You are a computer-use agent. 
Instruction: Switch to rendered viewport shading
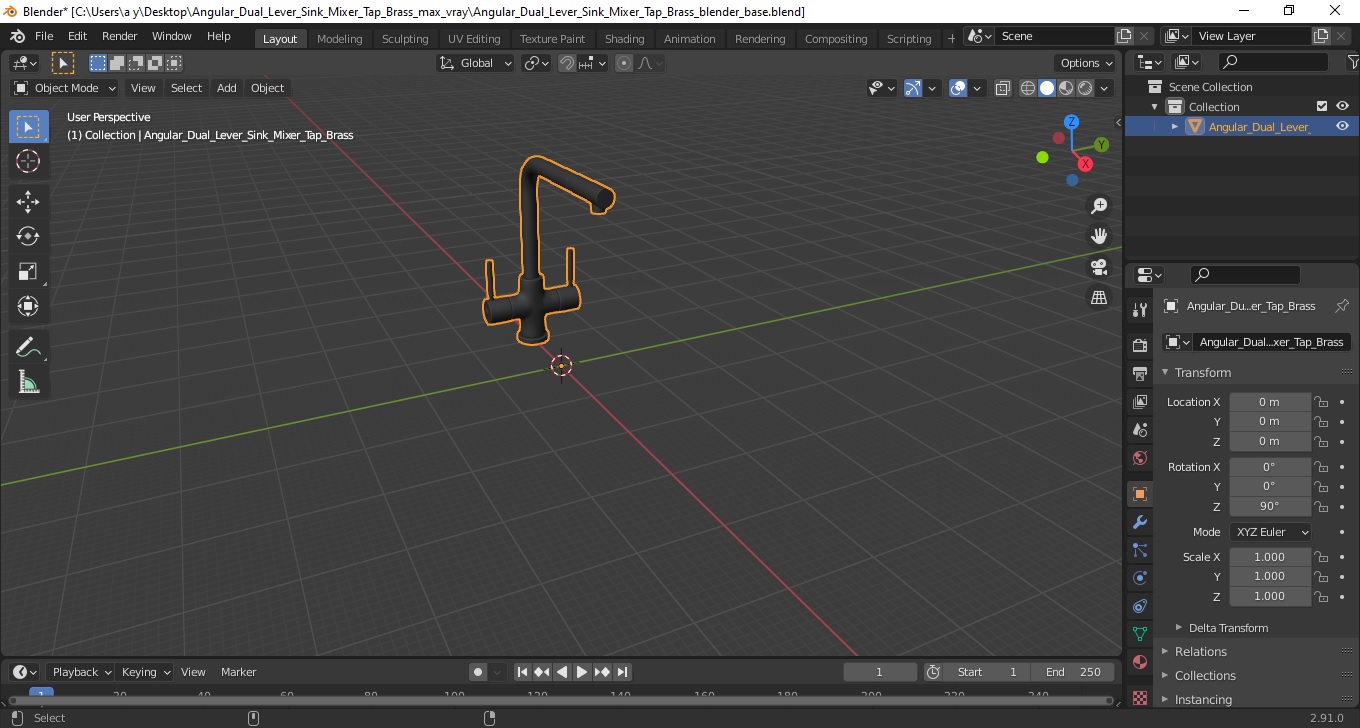tap(1085, 88)
